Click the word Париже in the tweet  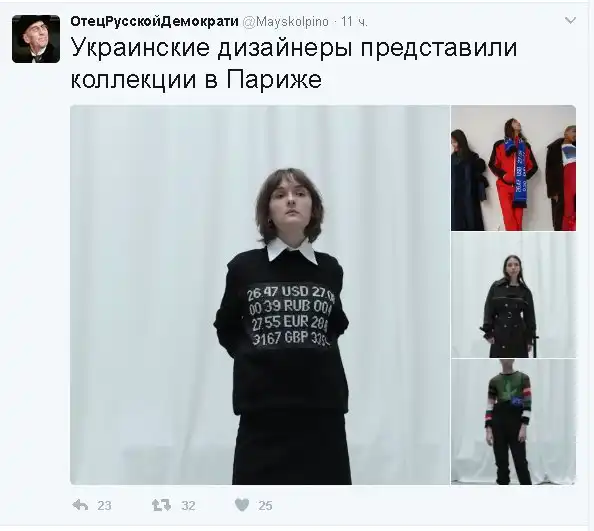pos(274,80)
